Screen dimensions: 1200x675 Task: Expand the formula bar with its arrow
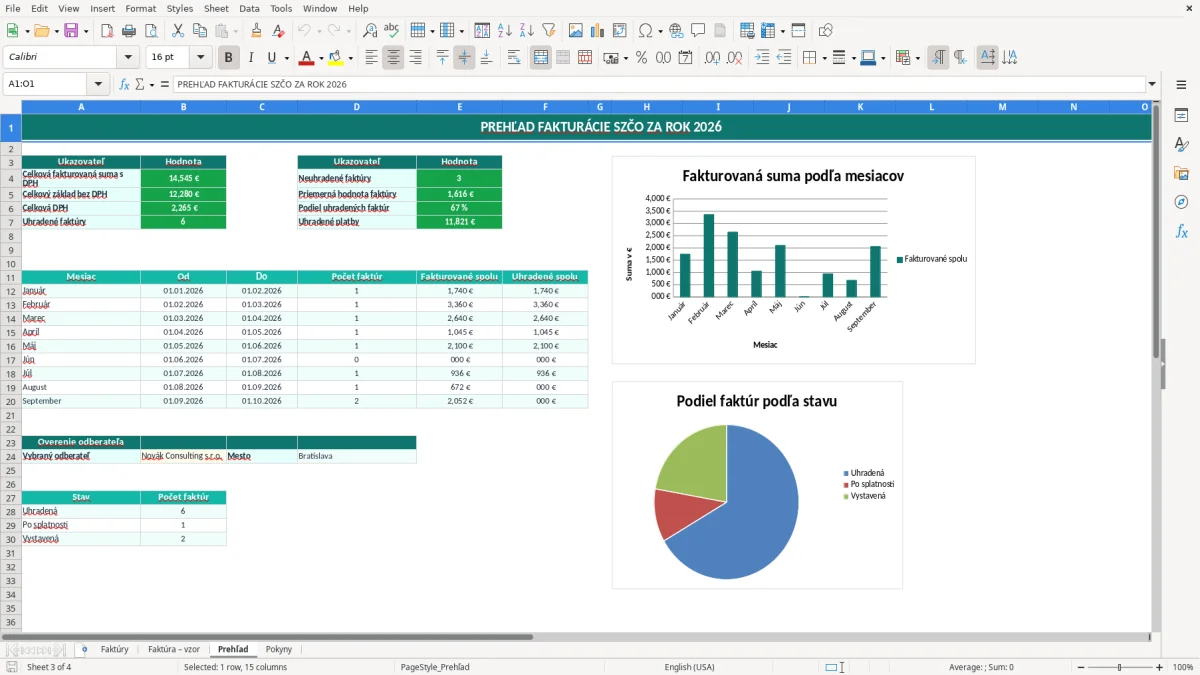click(1152, 84)
